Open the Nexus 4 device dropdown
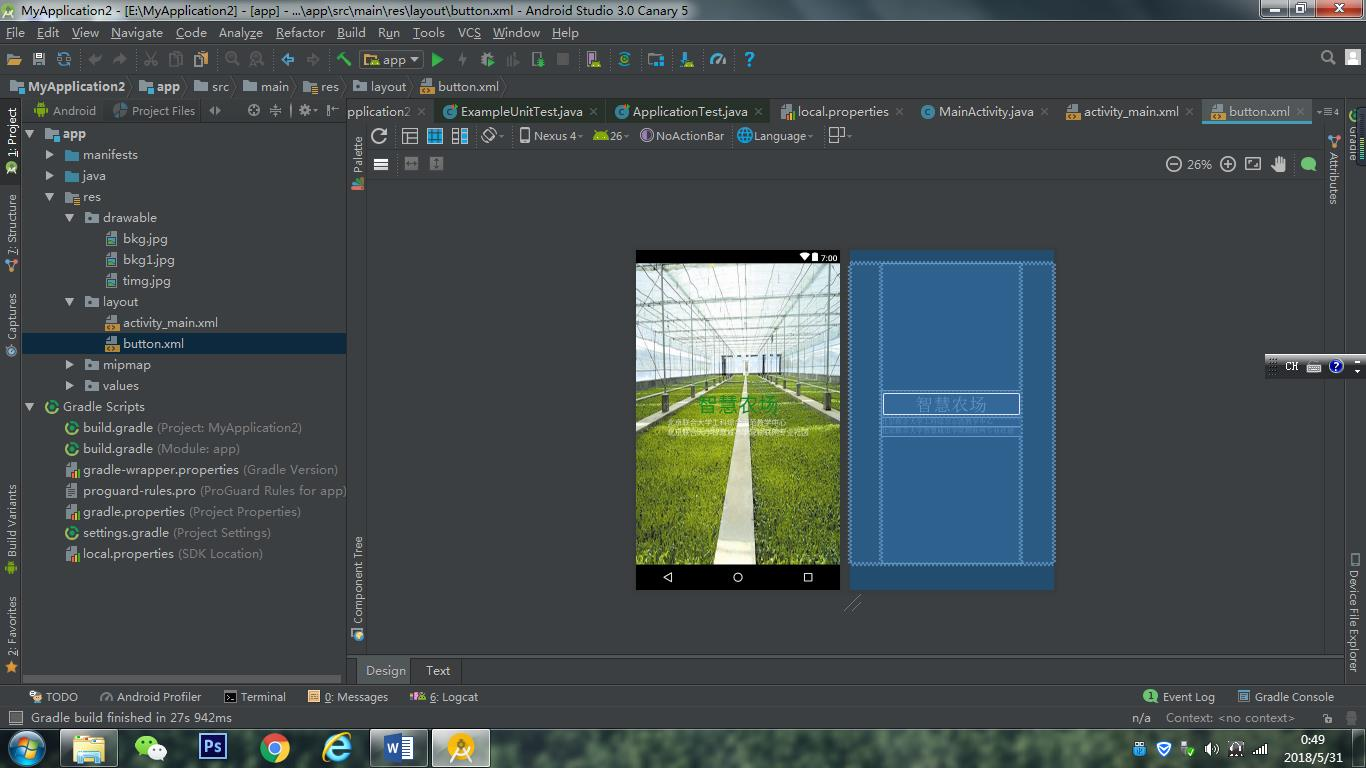1366x768 pixels. tap(548, 136)
